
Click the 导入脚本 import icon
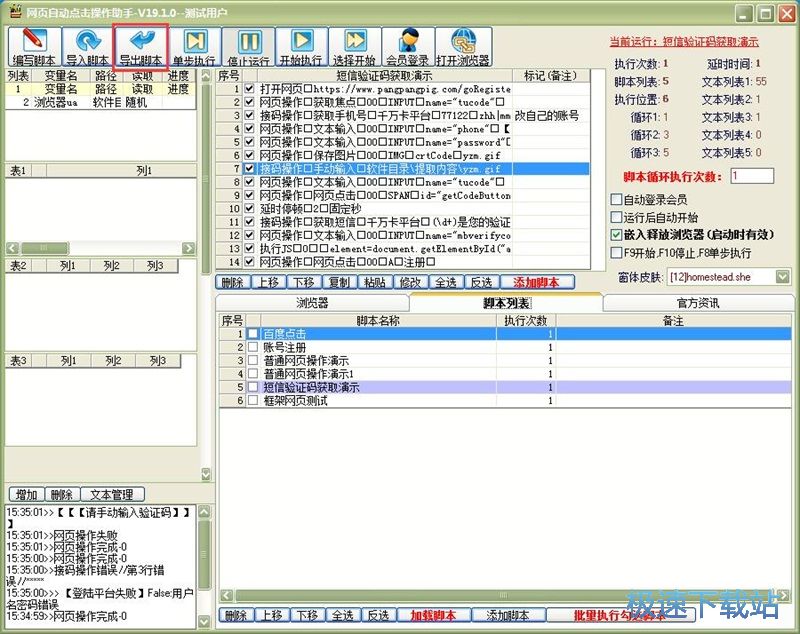87,47
